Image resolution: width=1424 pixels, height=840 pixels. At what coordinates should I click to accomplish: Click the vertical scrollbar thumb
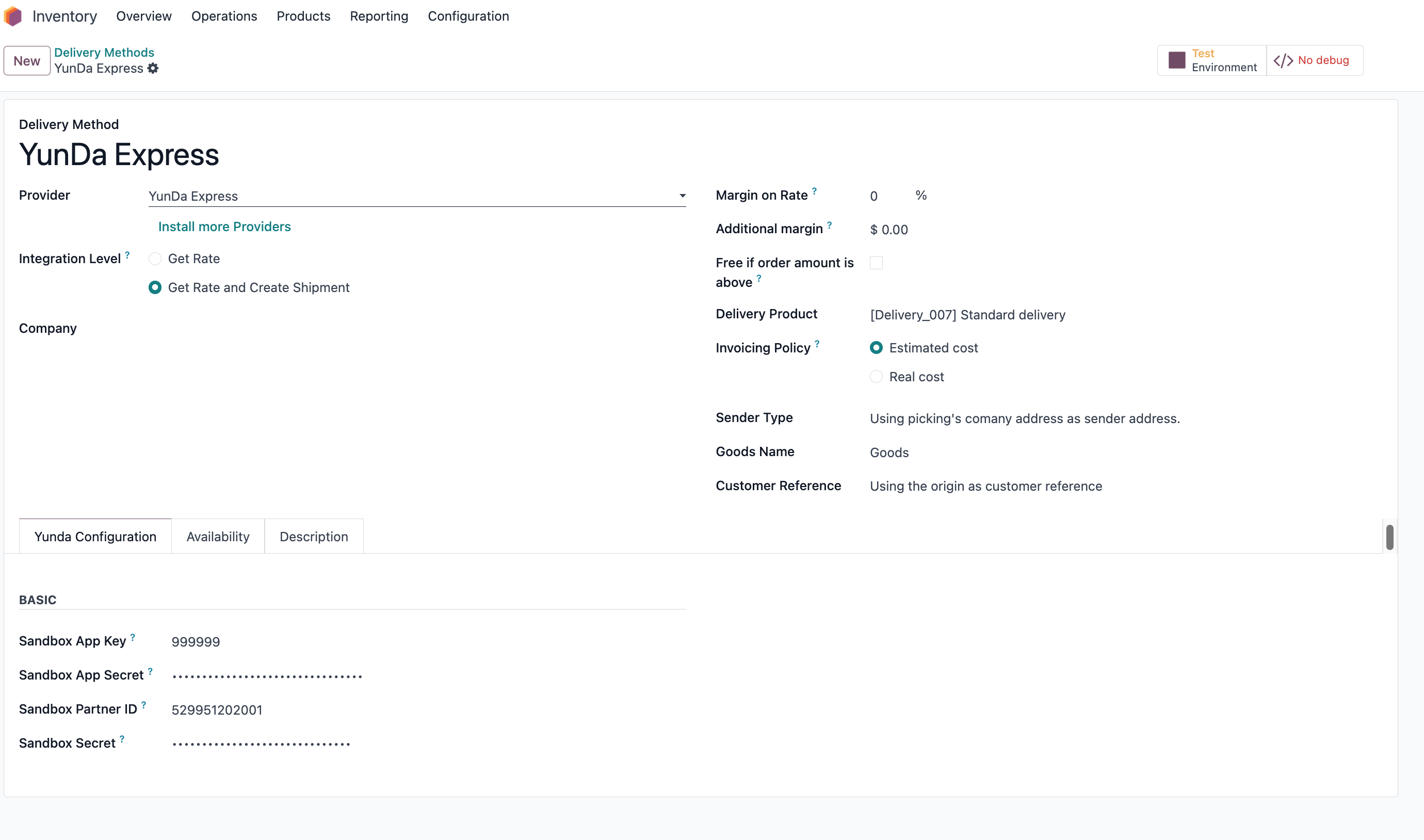1389,537
